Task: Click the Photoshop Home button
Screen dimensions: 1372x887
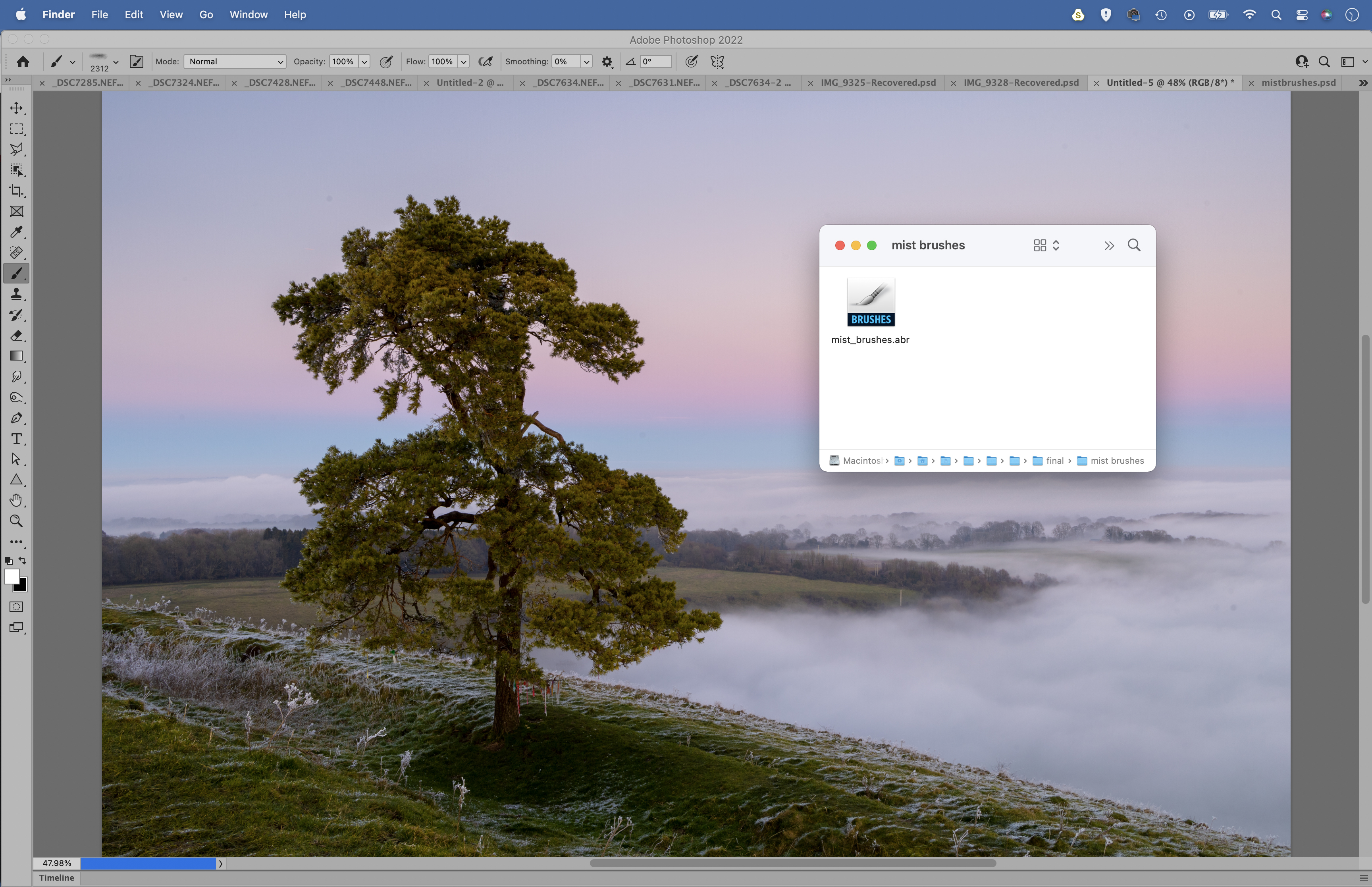Action: pos(23,62)
